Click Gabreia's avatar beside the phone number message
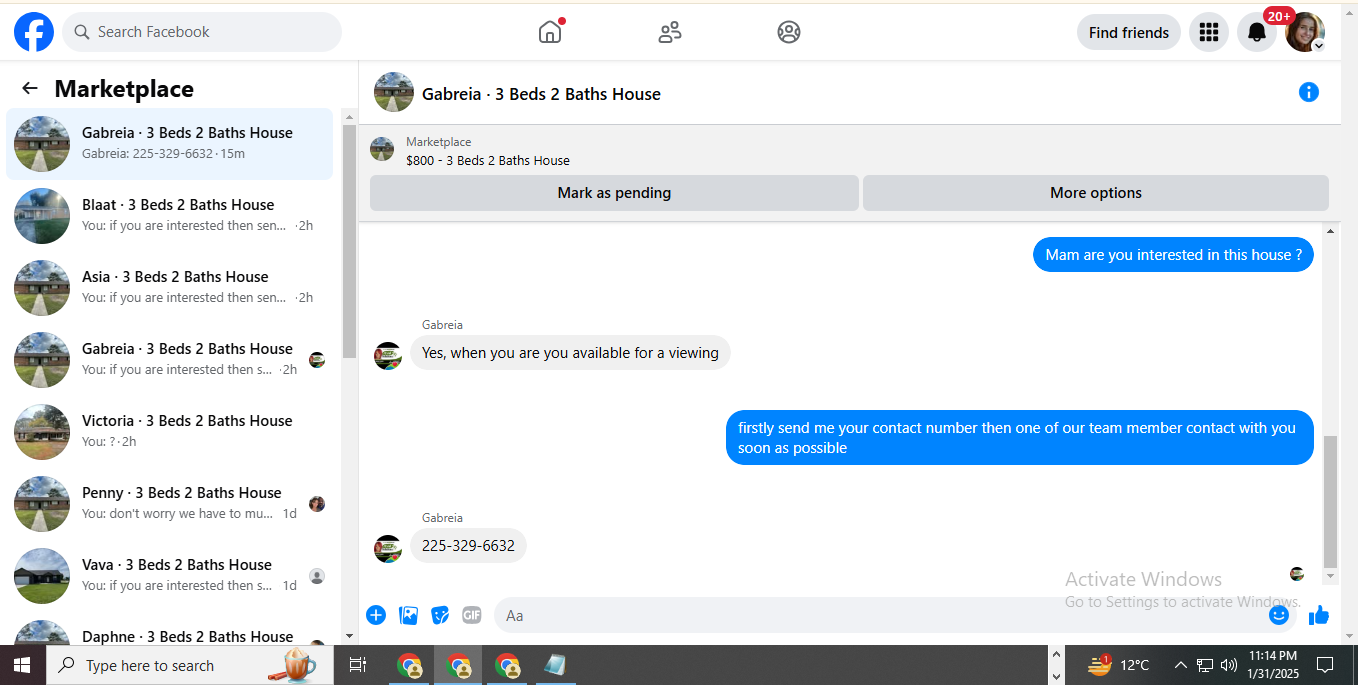 tap(388, 549)
